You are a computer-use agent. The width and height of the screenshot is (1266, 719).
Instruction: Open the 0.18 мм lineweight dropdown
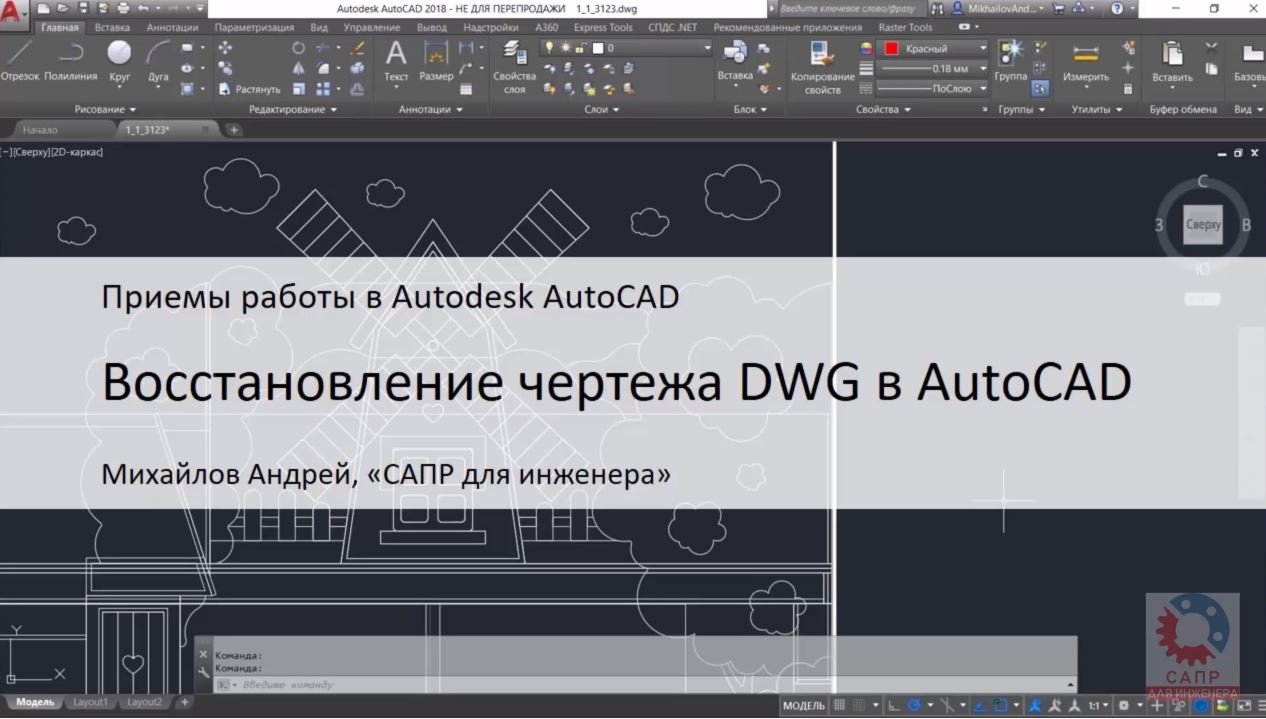[934, 69]
